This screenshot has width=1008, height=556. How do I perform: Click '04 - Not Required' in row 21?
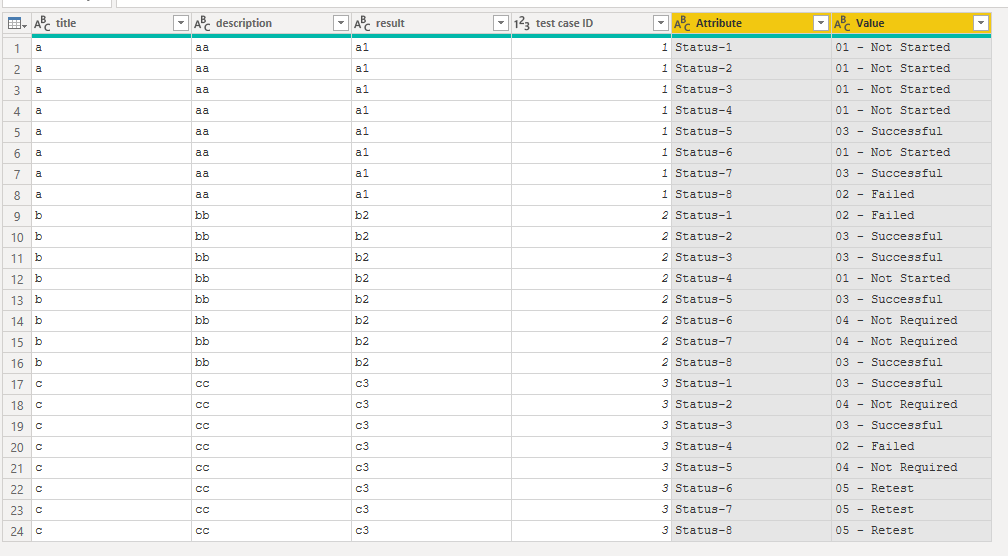896,467
